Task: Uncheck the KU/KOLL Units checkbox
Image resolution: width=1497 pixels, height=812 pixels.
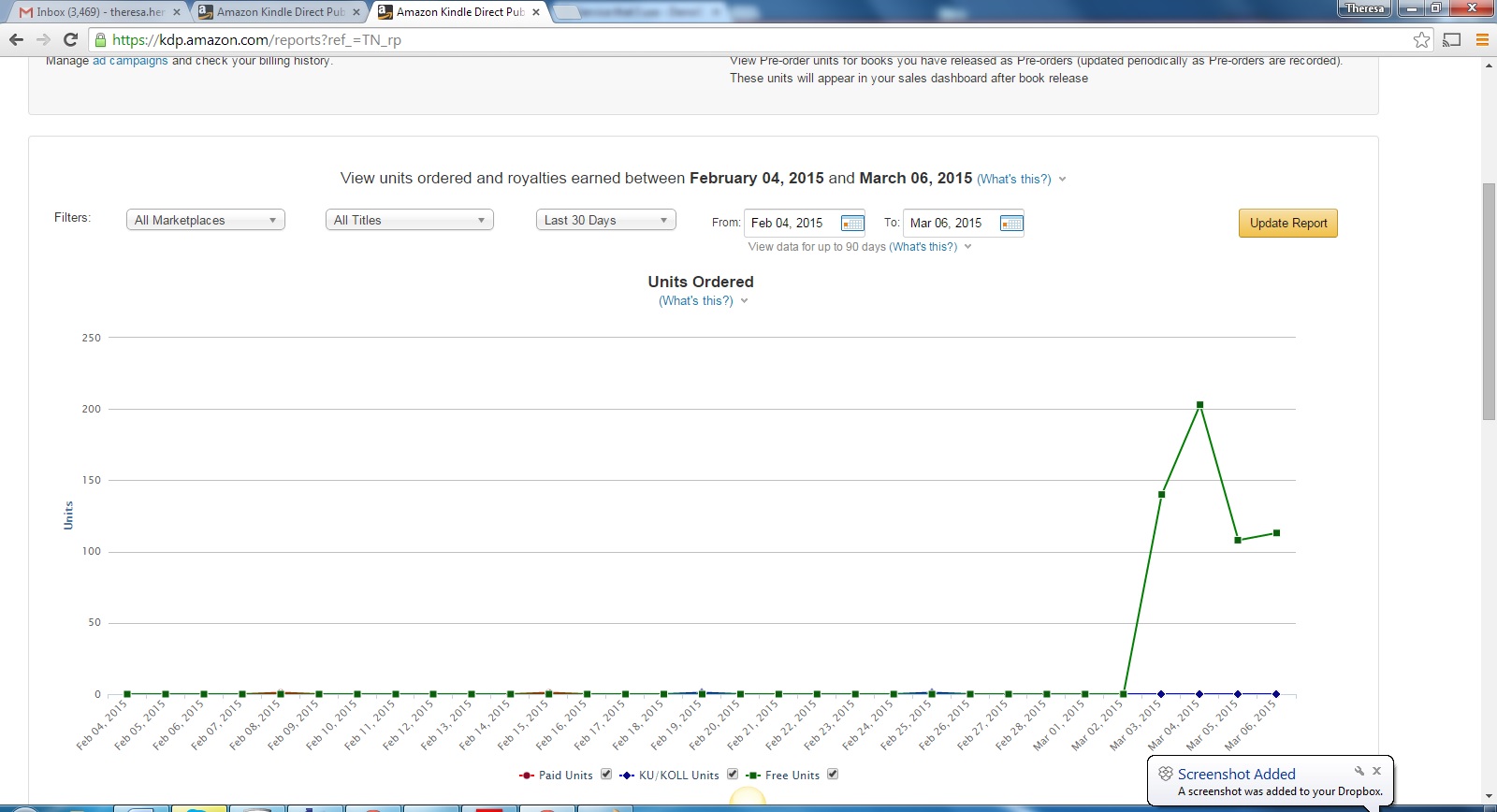Action: [x=733, y=774]
